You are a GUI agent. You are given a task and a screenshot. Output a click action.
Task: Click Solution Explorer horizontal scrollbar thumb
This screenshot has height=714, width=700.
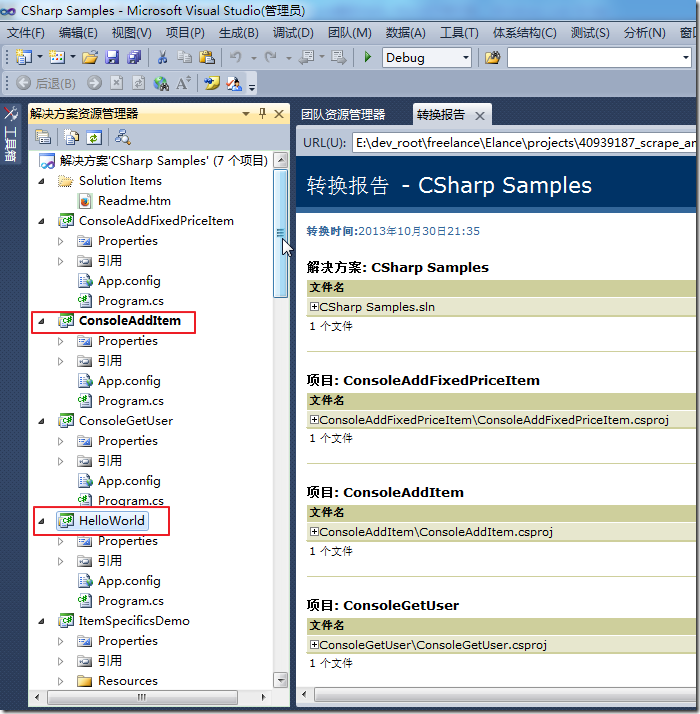[x=142, y=697]
